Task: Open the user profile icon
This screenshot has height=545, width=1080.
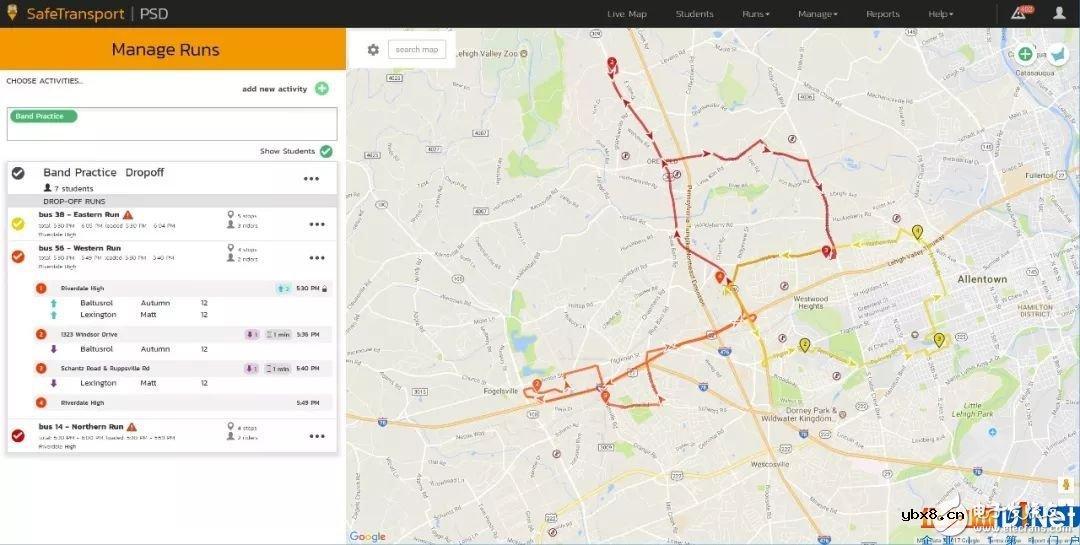Action: 1059,14
